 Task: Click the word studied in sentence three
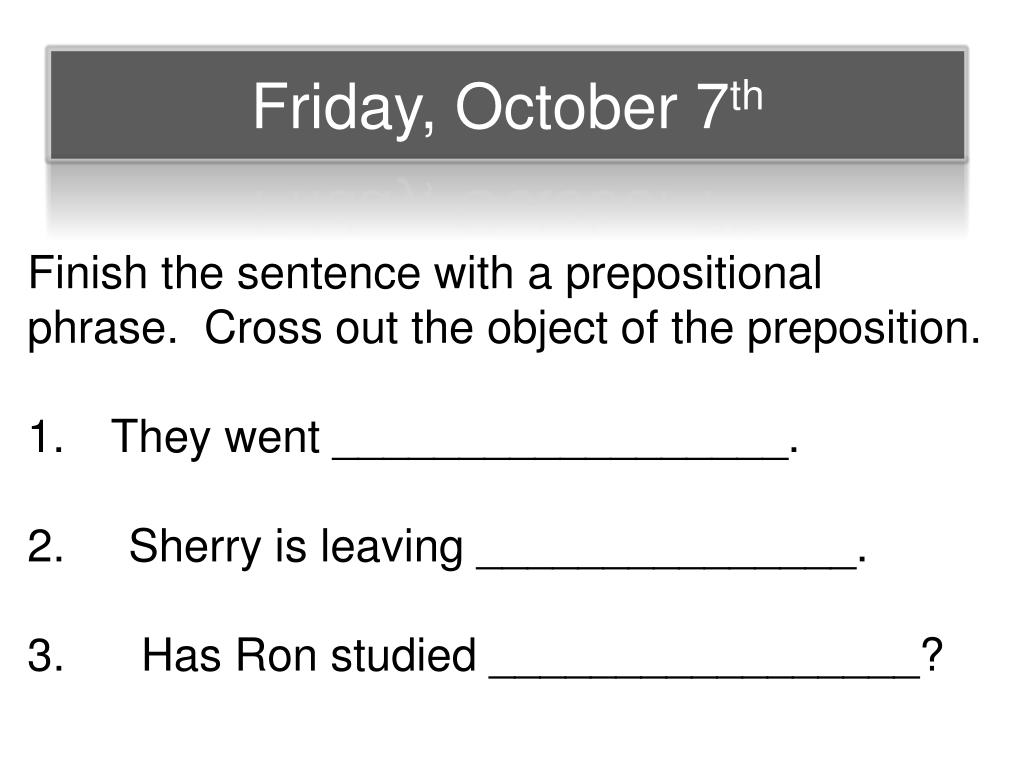pyautogui.click(x=403, y=656)
